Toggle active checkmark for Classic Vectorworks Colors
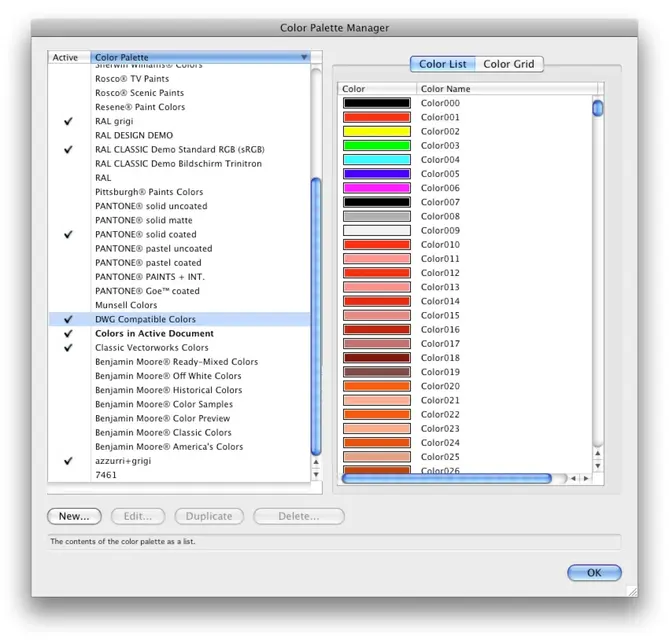This screenshot has height=640, width=669. (68, 348)
